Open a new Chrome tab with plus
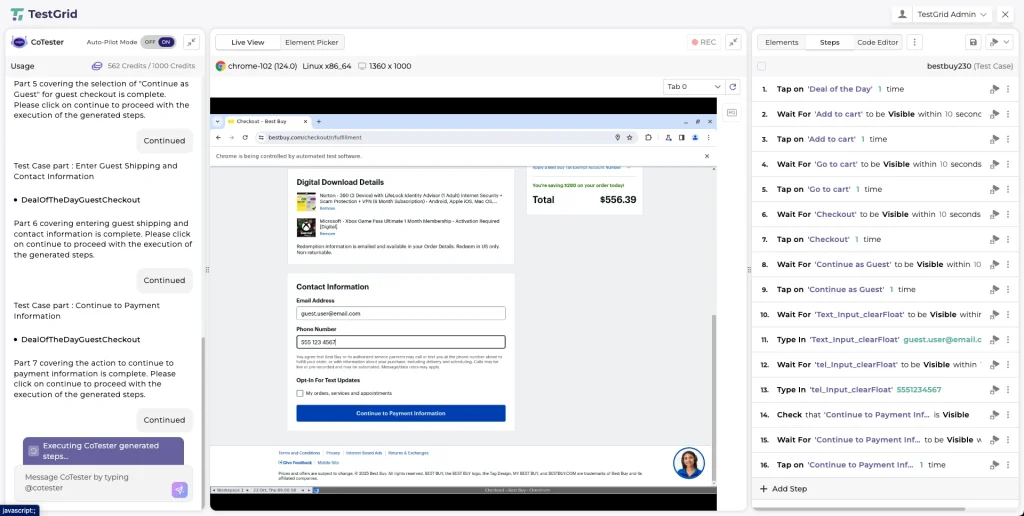The image size is (1024, 516). [319, 121]
